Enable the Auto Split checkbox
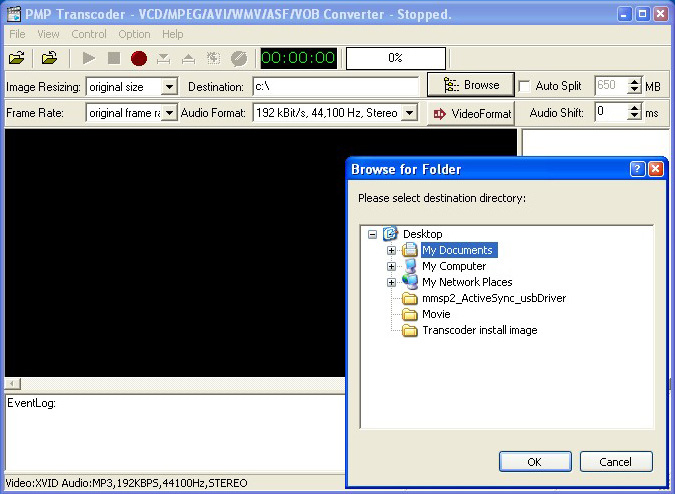 524,86
